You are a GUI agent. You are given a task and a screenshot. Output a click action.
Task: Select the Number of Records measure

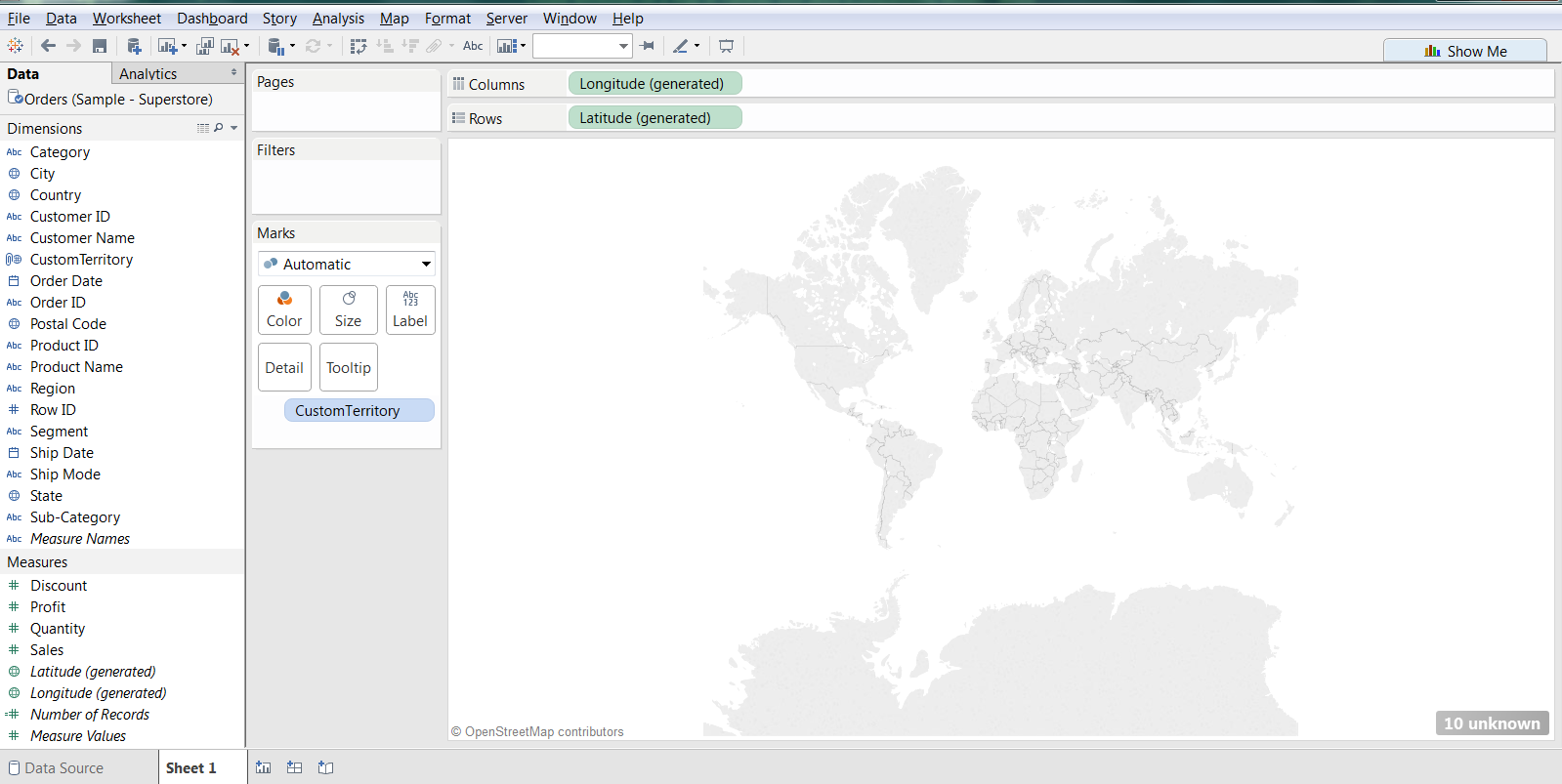tap(90, 715)
